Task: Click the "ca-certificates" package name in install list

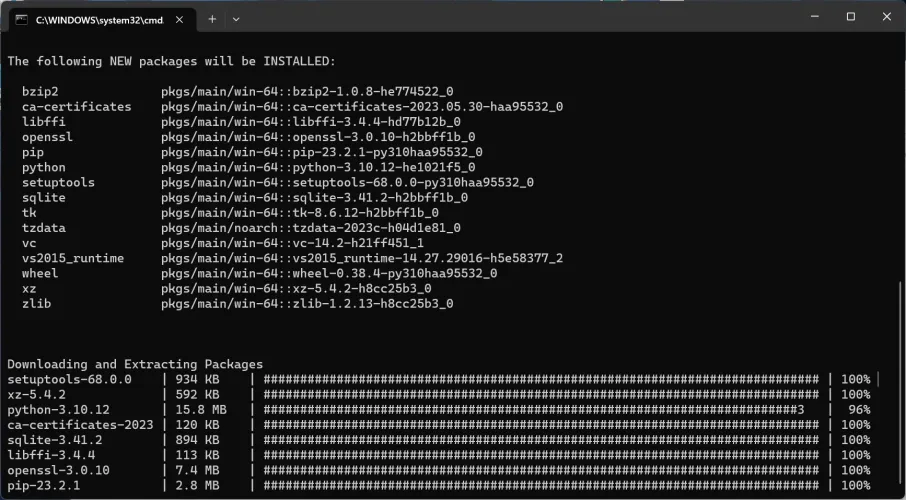Action: click(x=76, y=106)
